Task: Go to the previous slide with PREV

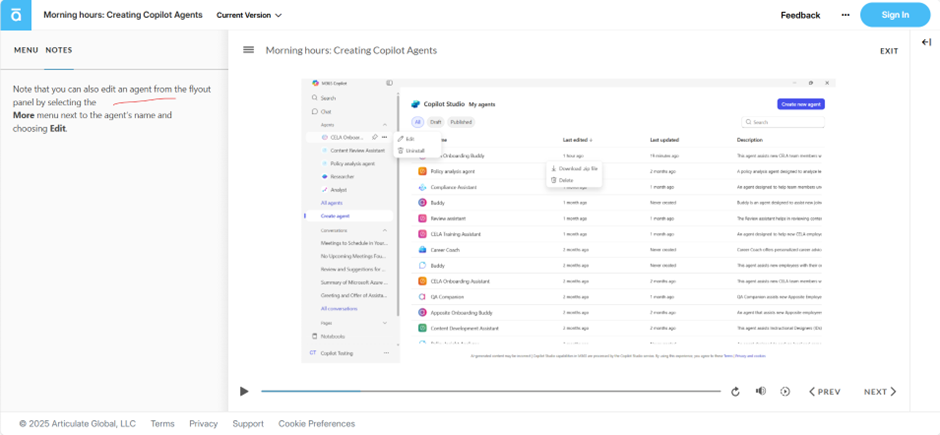Action: pyautogui.click(x=825, y=392)
